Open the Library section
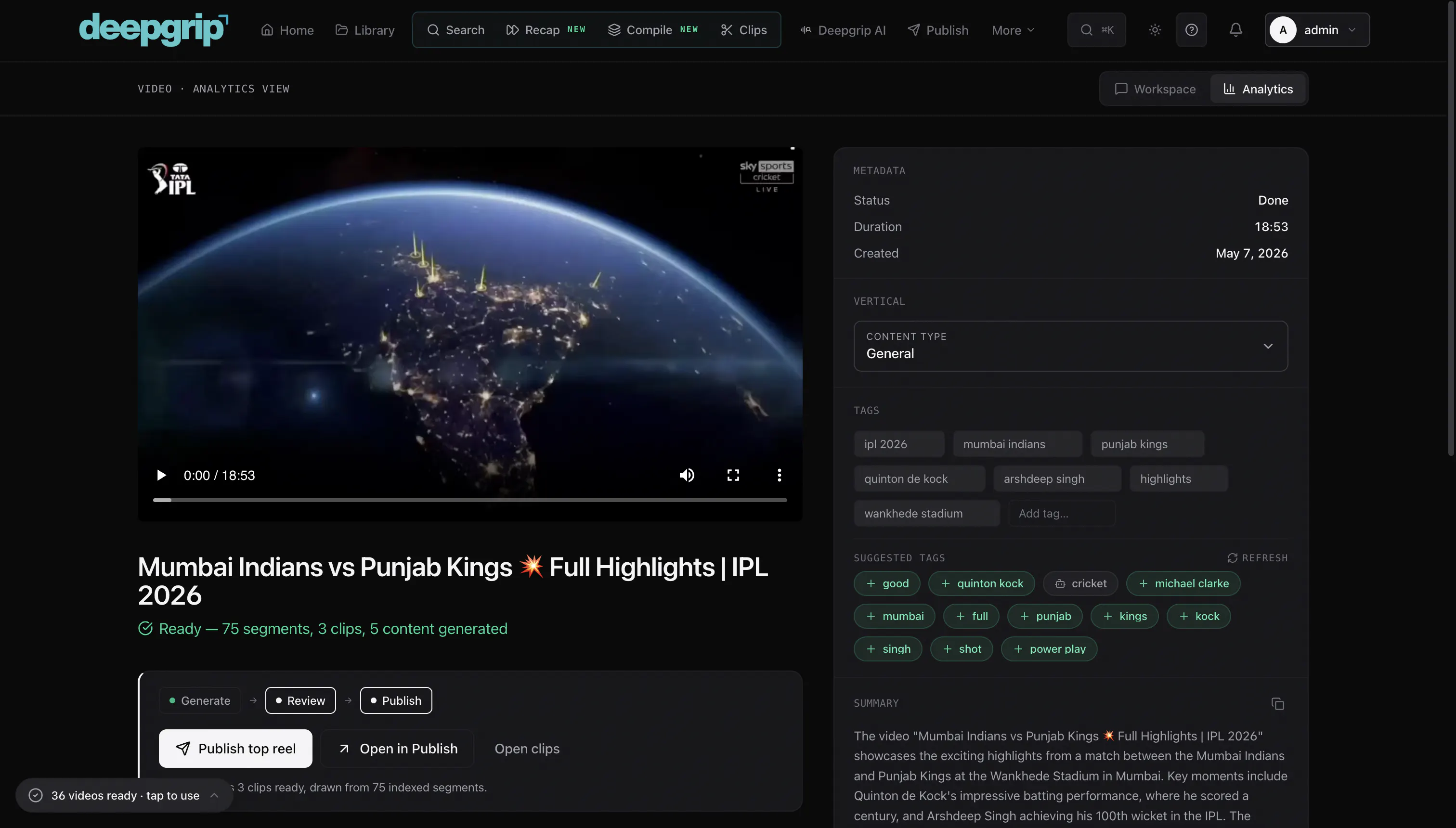Screen dimensions: 1456x828 (x=365, y=29)
